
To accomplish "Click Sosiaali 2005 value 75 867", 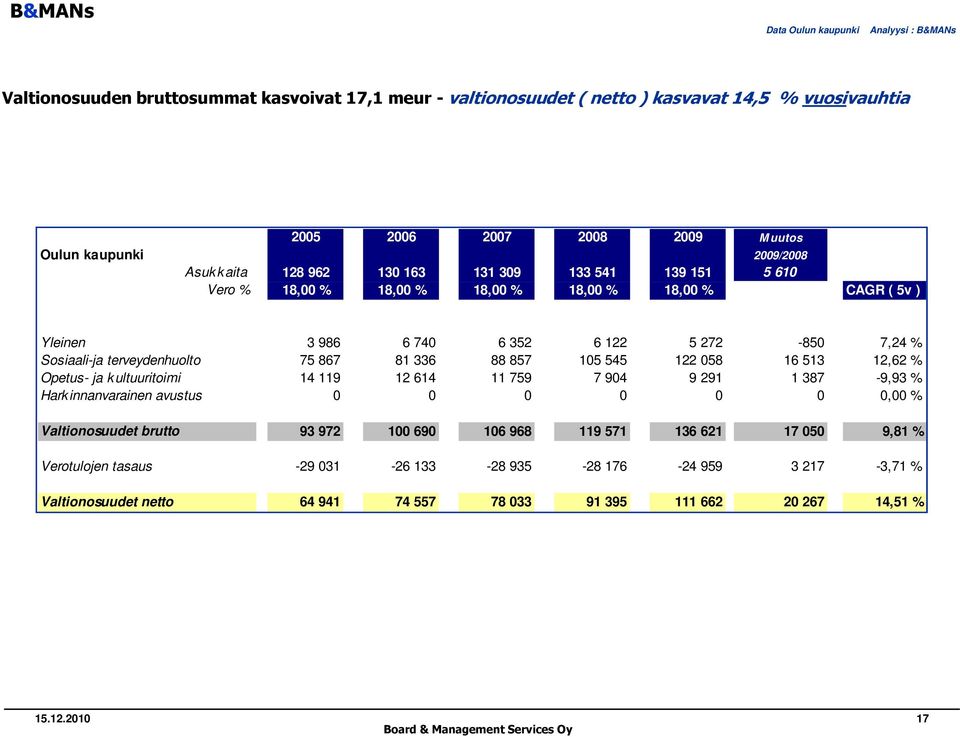I will click(x=320, y=361).
